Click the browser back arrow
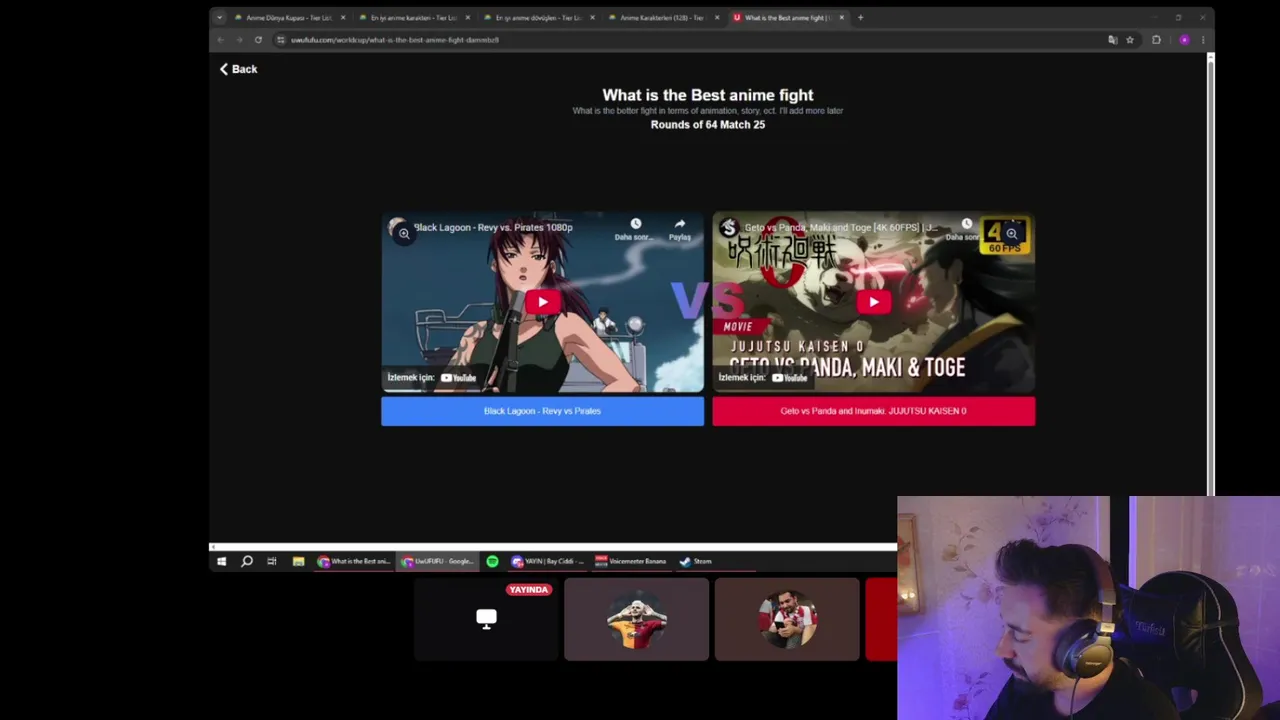 220,40
